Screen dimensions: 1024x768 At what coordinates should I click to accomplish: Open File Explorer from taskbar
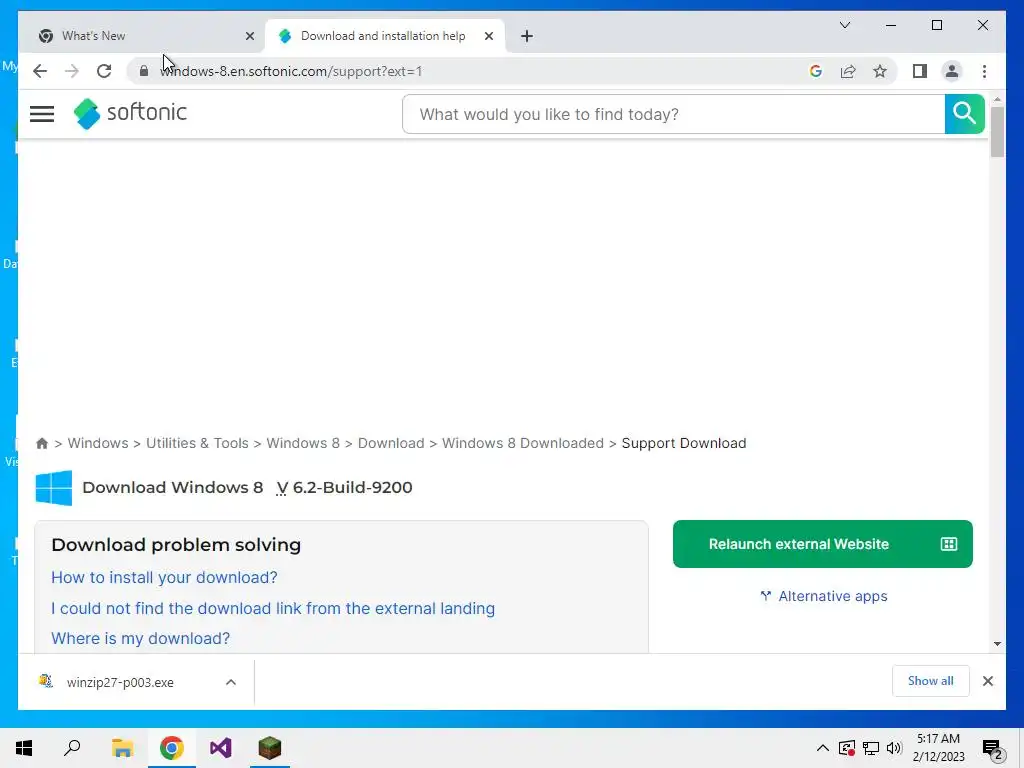(122, 748)
